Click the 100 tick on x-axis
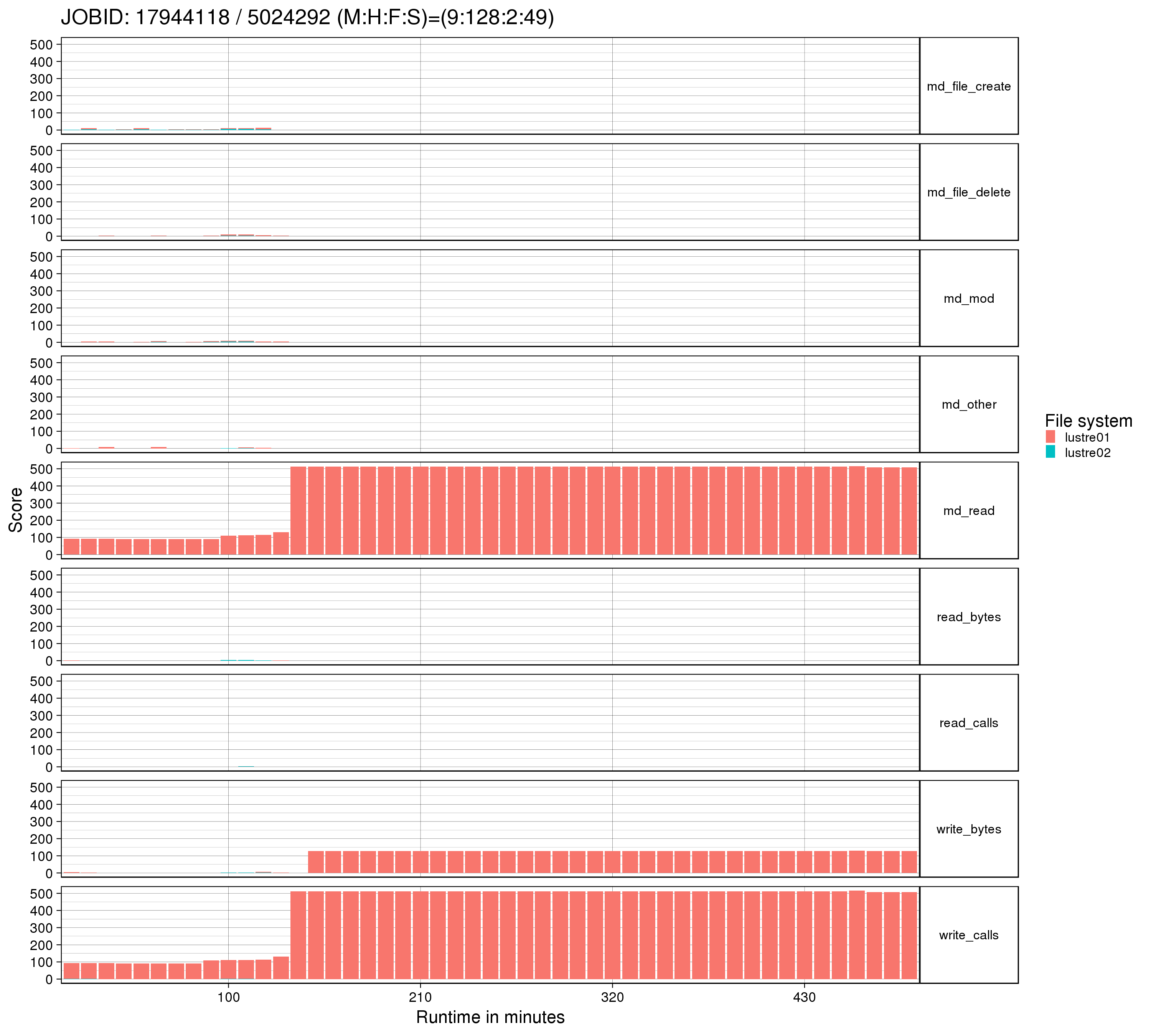 (228, 997)
